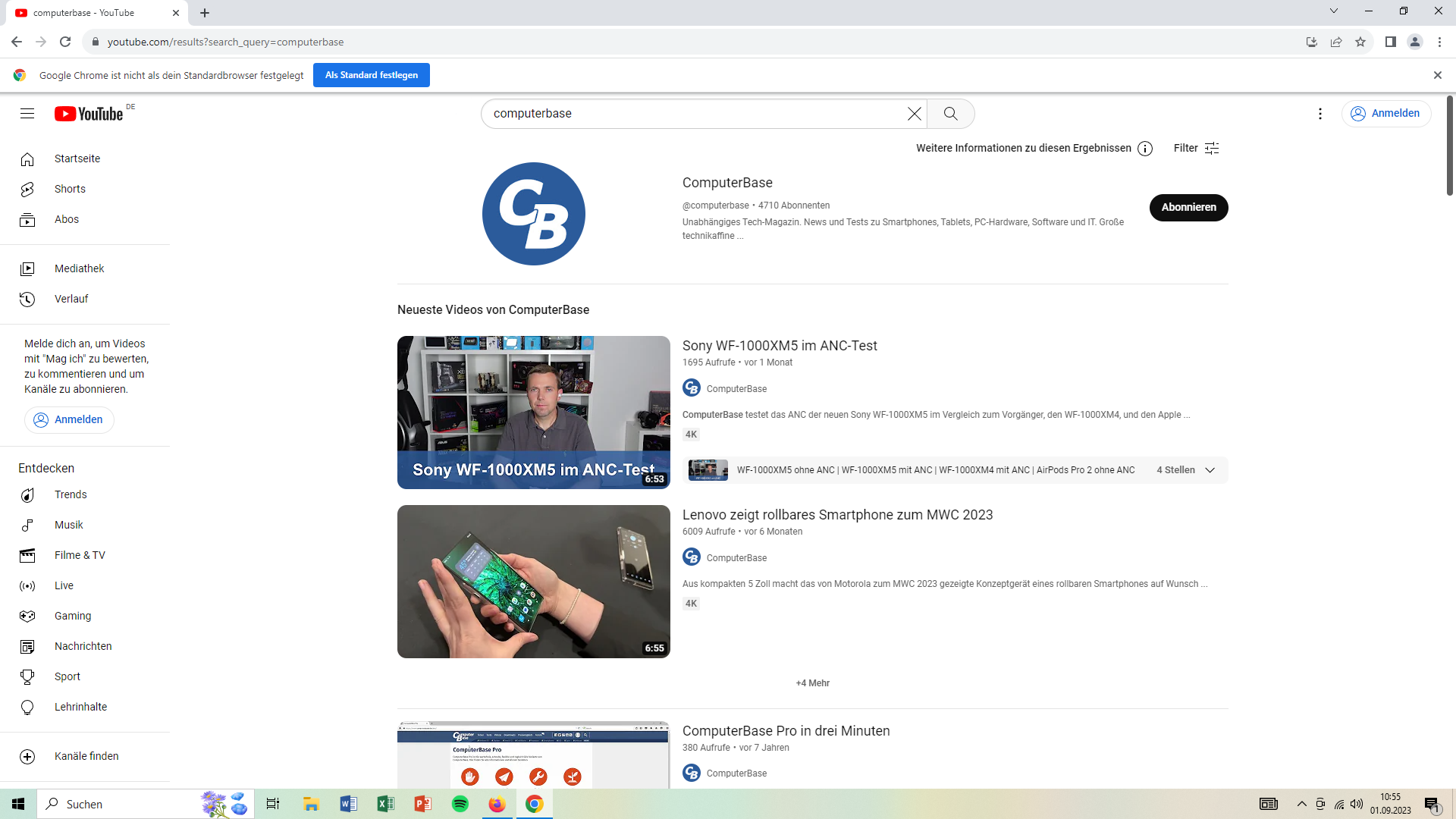This screenshot has height=819, width=1456.
Task: Open Spotify from the taskbar
Action: tap(460, 804)
